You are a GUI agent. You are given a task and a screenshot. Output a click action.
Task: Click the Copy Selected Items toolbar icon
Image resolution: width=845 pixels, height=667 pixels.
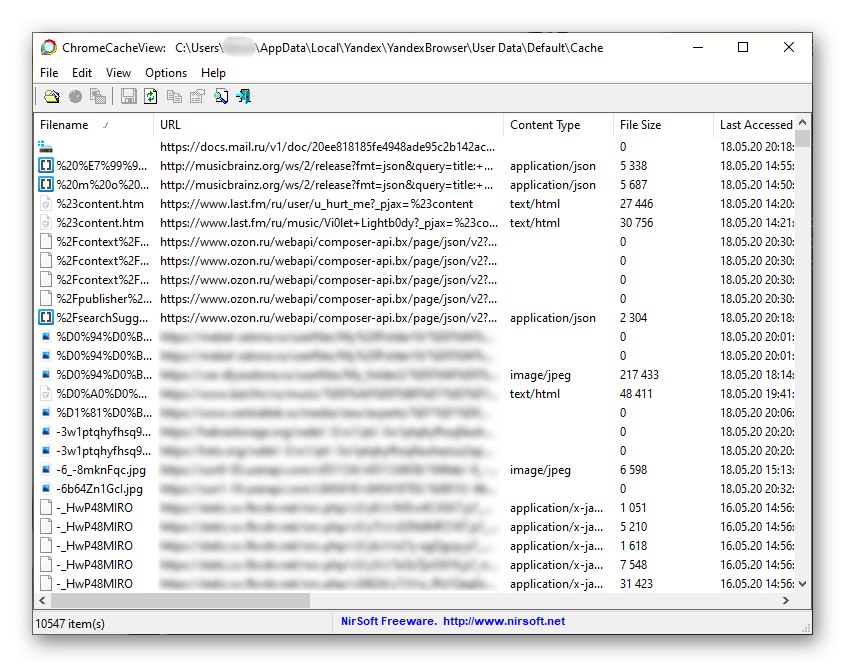[x=174, y=96]
